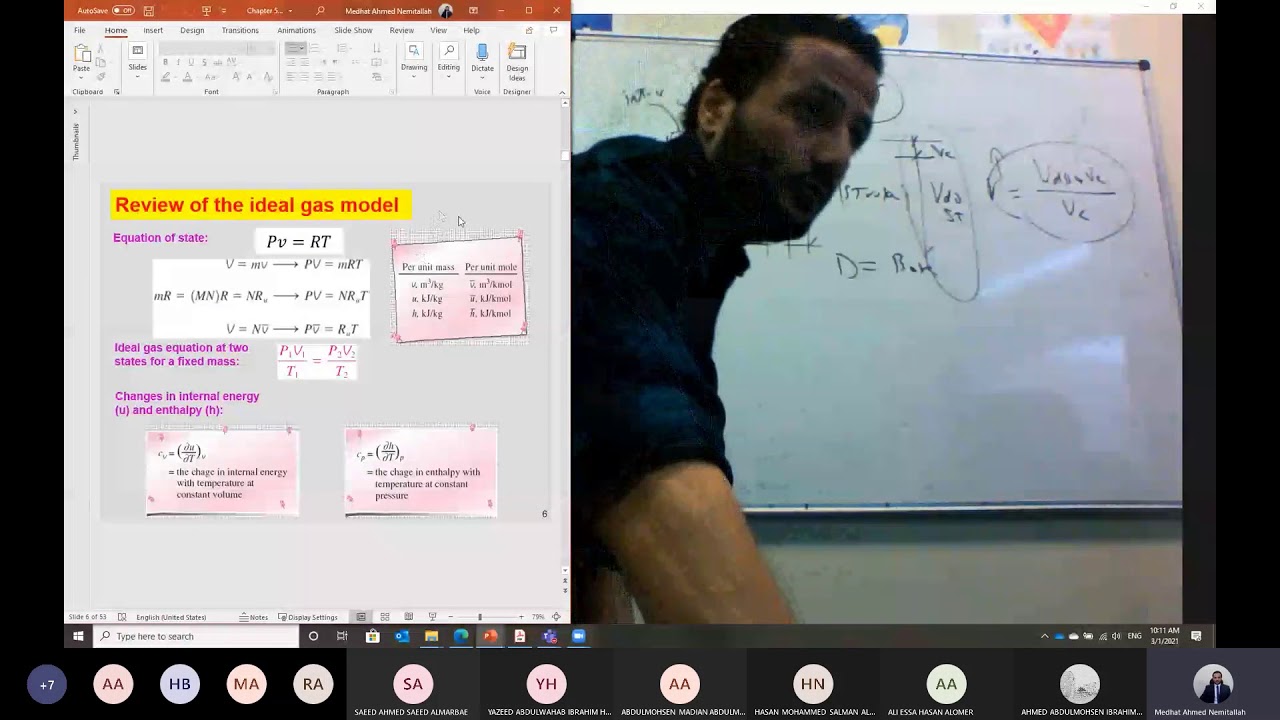This screenshot has width=1280, height=720.
Task: Open the Ribbon Display Options icon
Action: tap(473, 10)
